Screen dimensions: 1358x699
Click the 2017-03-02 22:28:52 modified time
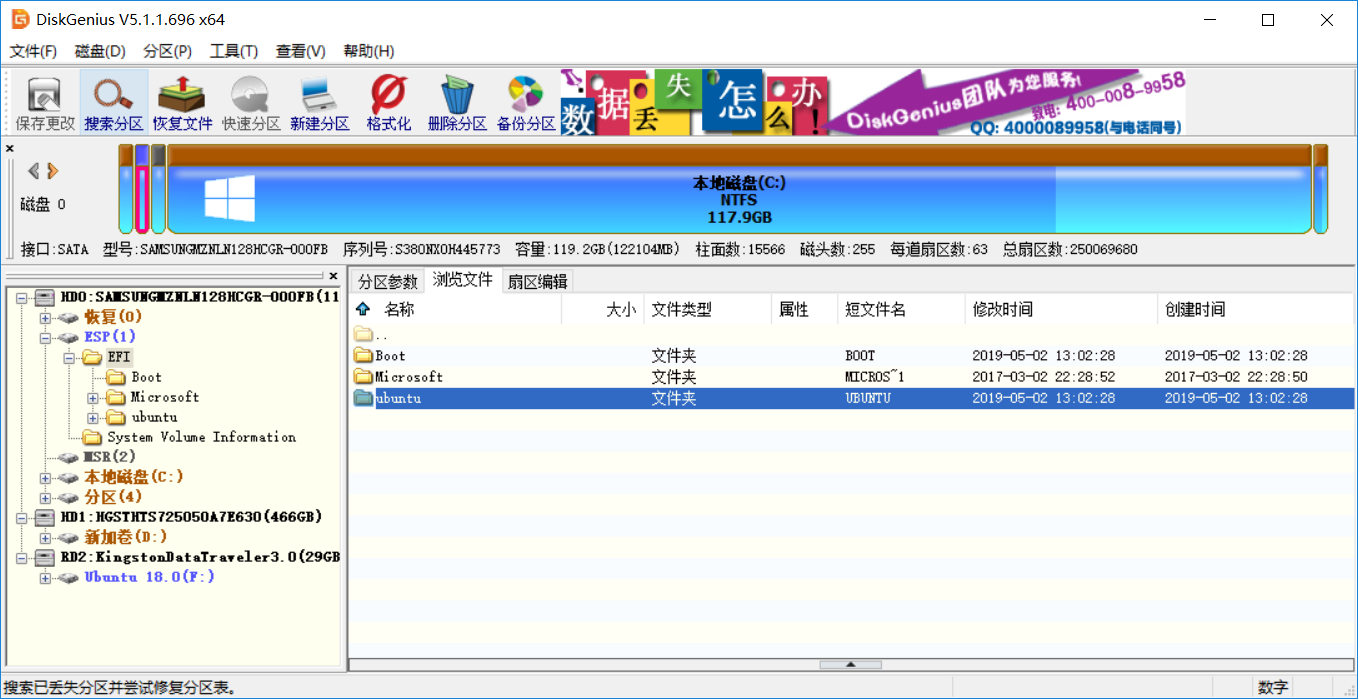pos(1043,377)
